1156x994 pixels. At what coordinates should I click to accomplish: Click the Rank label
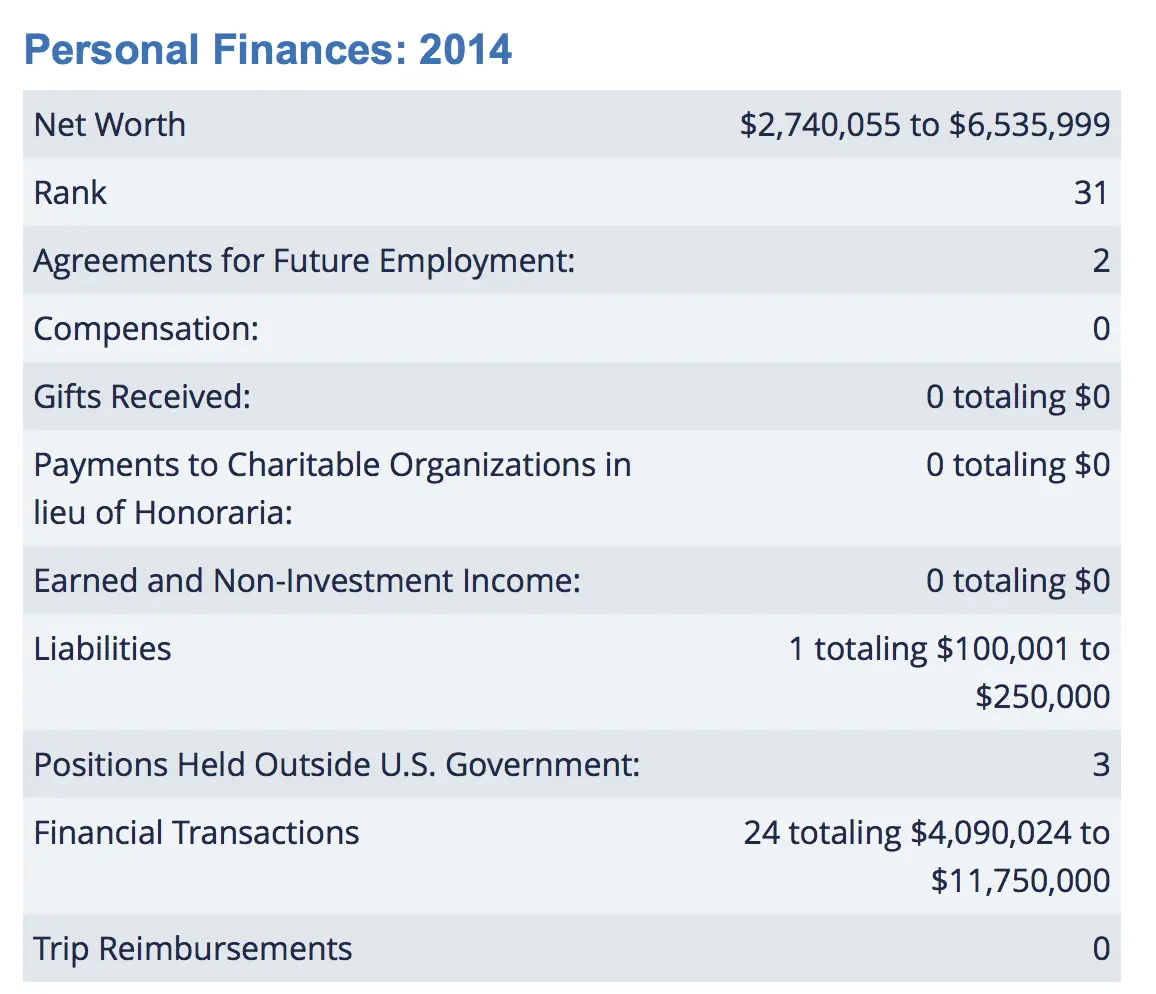[70, 193]
